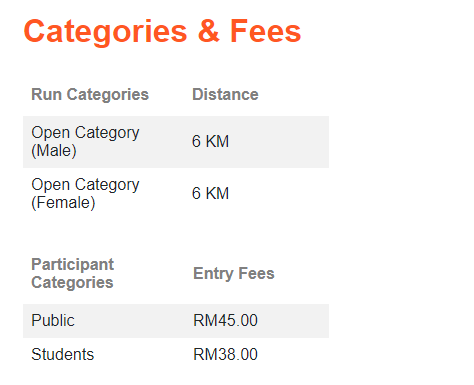Click the Students participant row label
Image resolution: width=474 pixels, height=385 pixels.
(x=63, y=354)
